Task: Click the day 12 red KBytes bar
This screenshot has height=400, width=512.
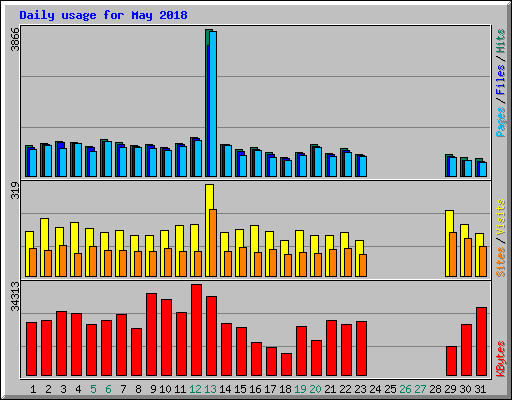Action: (x=196, y=330)
